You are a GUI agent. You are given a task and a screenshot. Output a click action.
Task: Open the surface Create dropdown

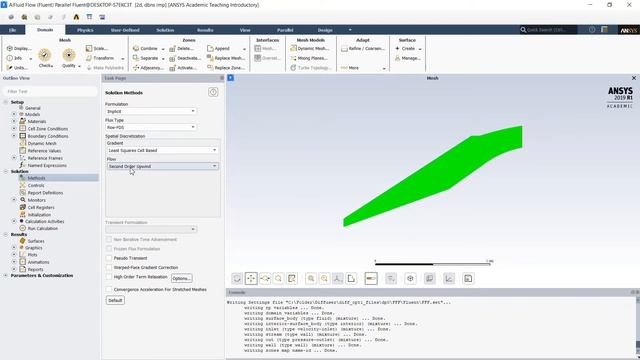click(x=408, y=49)
